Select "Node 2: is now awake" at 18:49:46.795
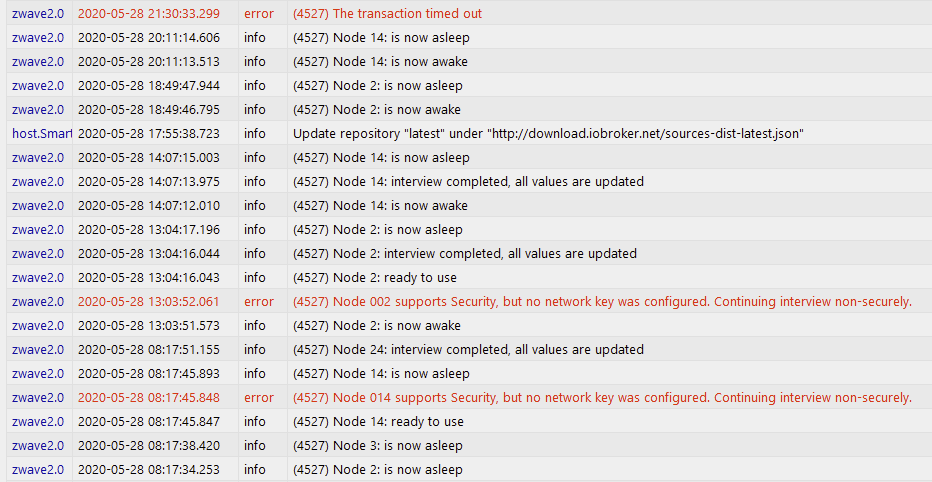Image resolution: width=932 pixels, height=482 pixels. pos(376,109)
